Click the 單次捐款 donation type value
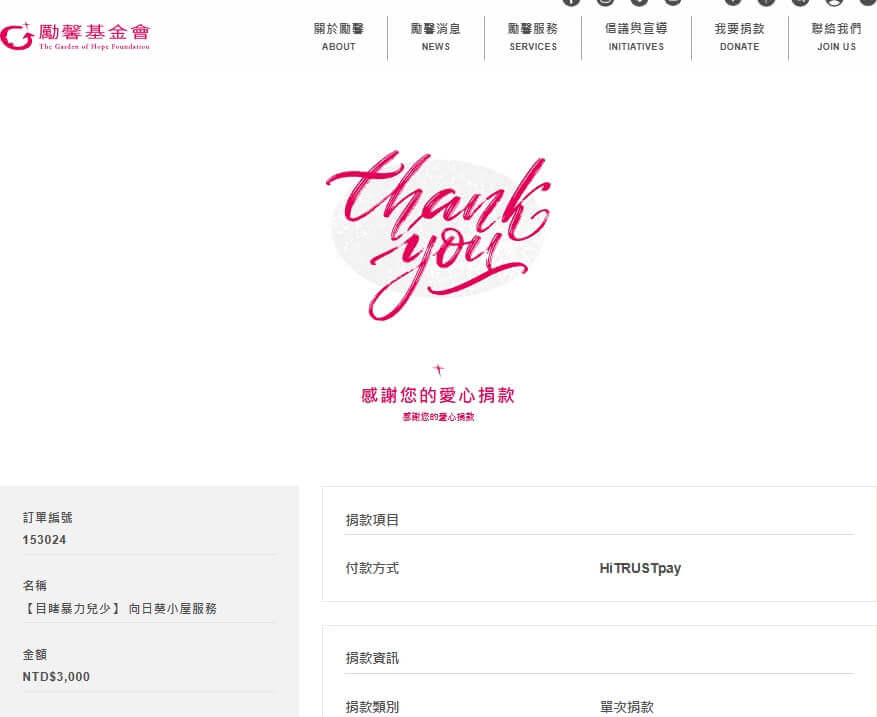Screen dimensions: 877x717 [627, 707]
